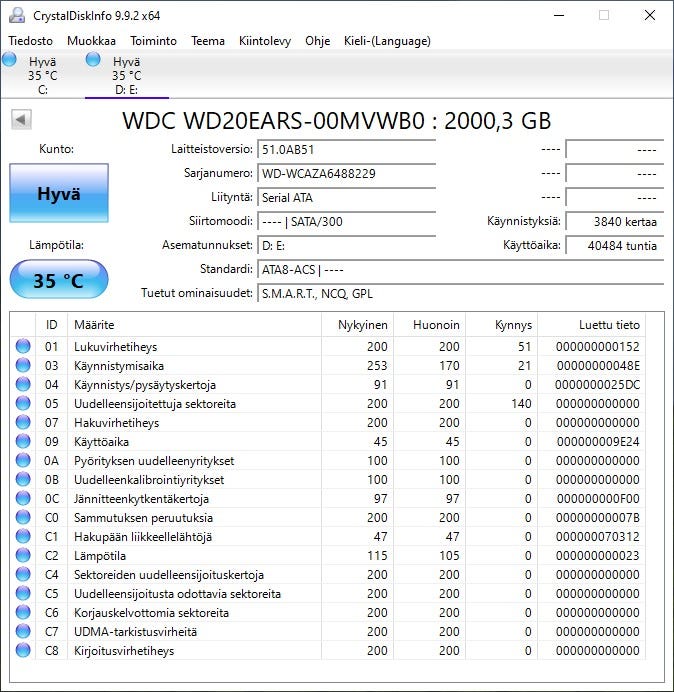Click the serial number field WD-WCAZA6488229
Viewport: 674px width, 692px height.
point(346,173)
